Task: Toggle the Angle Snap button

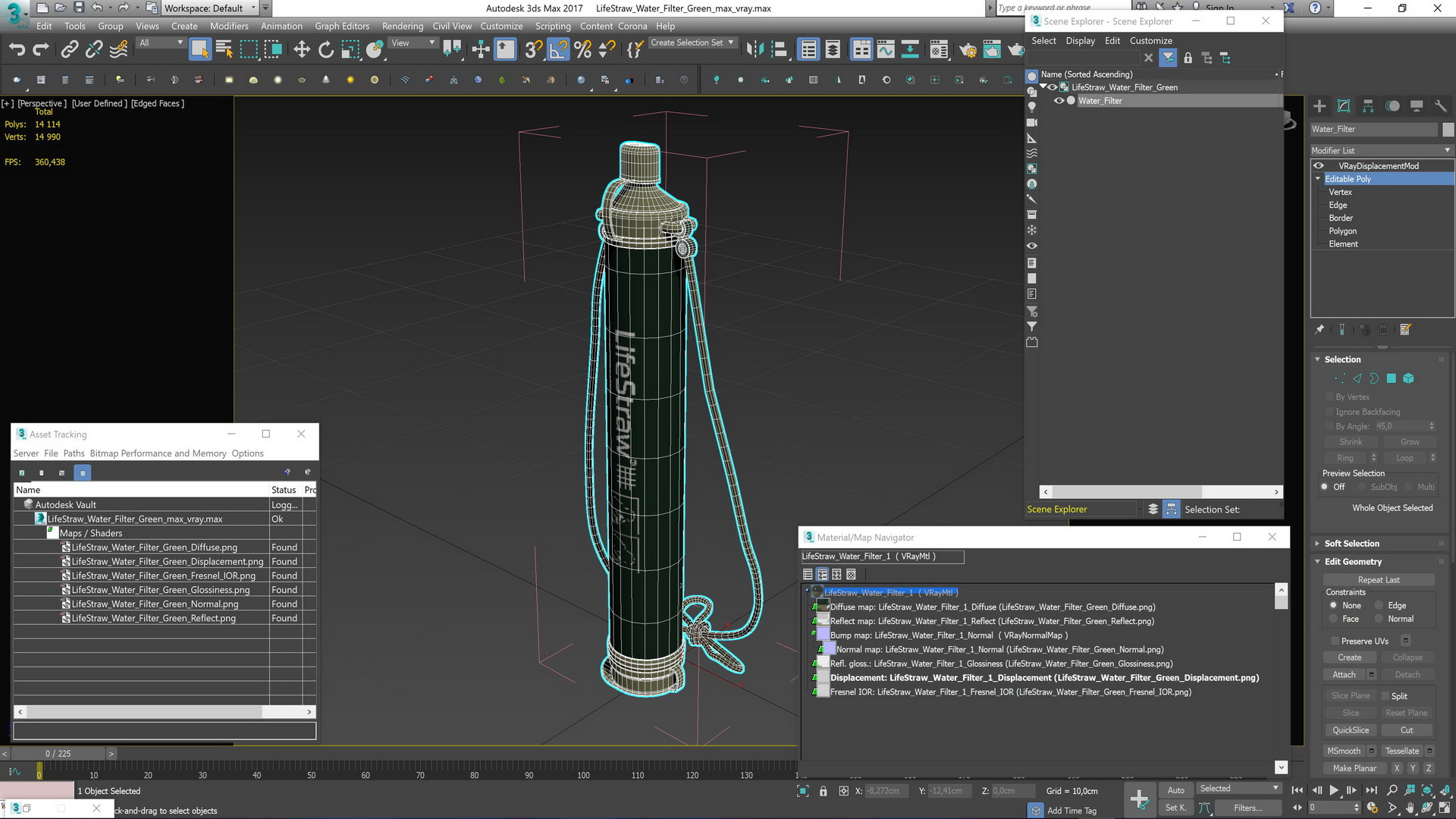Action: 558,50
